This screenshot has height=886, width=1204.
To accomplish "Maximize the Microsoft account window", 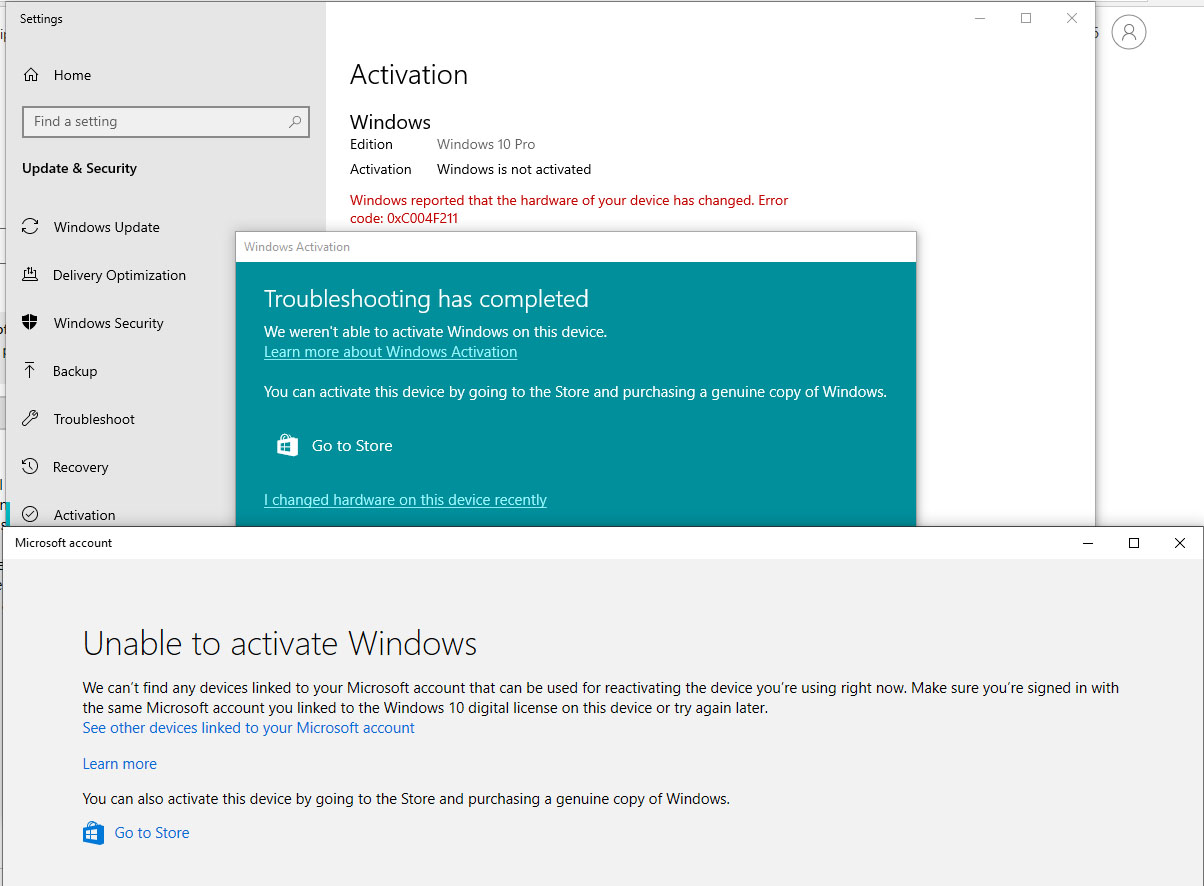I will 1134,543.
